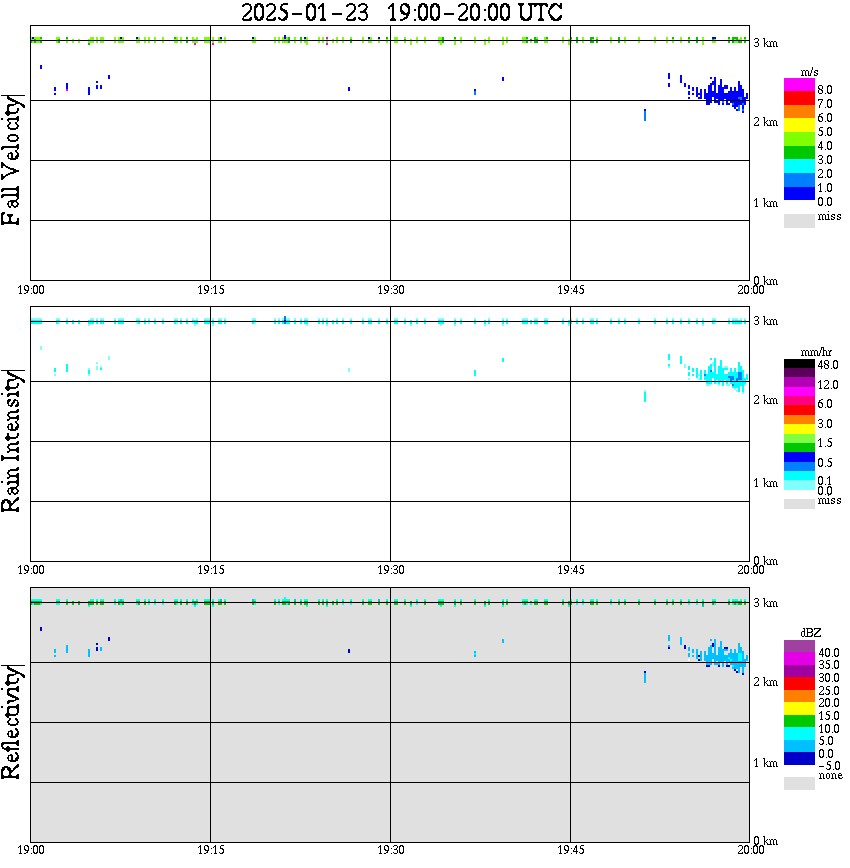This screenshot has height=868, width=850.
Task: Select the dark blue swatch in m/s legend
Action: point(799,194)
